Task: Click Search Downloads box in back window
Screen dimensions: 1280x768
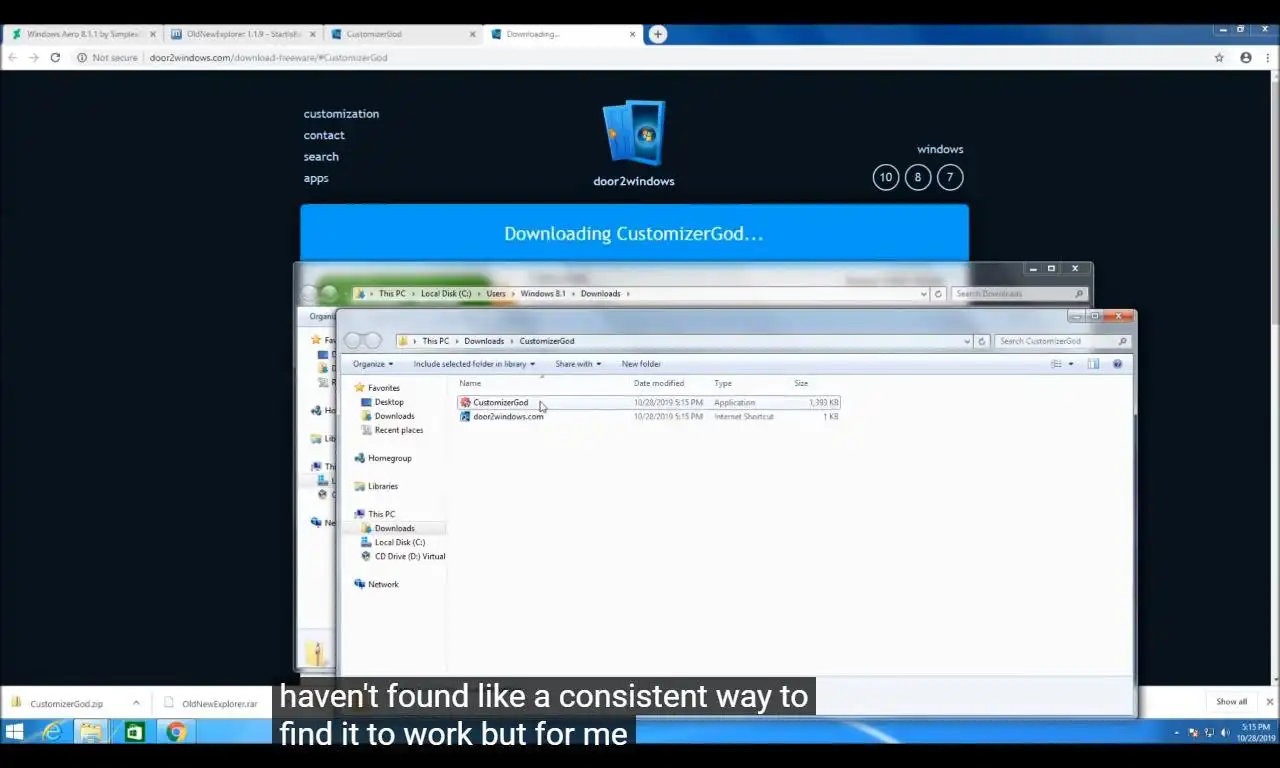Action: (1018, 294)
